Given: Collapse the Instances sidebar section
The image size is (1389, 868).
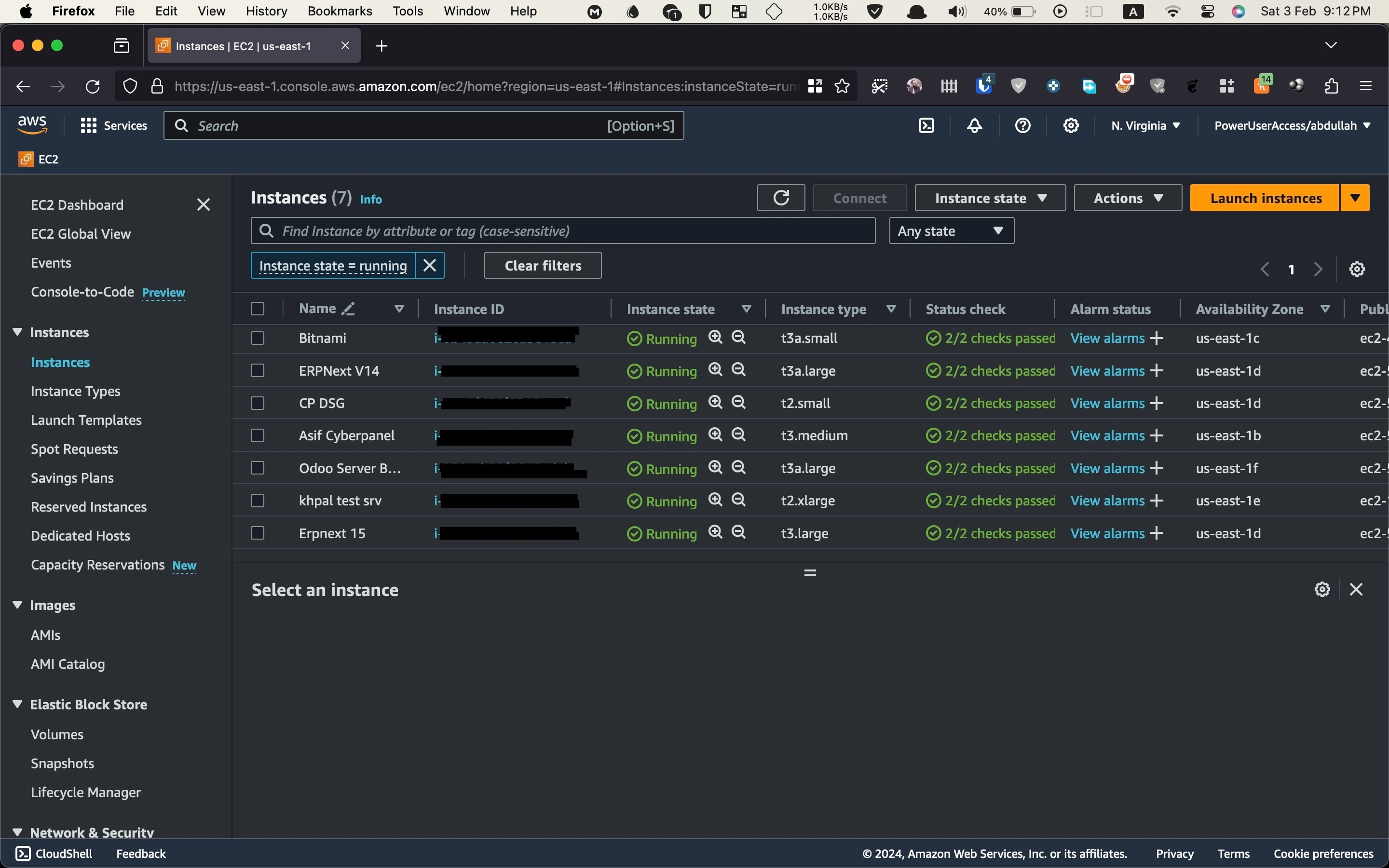Looking at the screenshot, I should (17, 332).
